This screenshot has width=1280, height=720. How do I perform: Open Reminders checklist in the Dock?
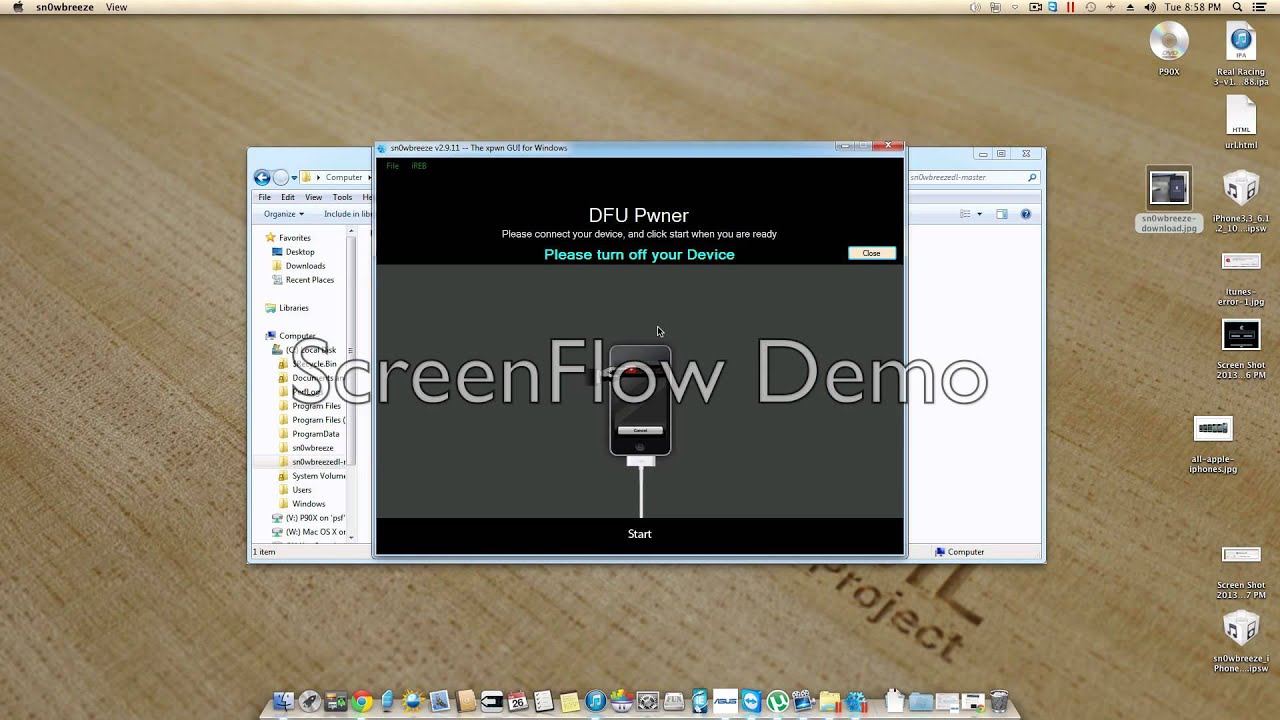[544, 701]
